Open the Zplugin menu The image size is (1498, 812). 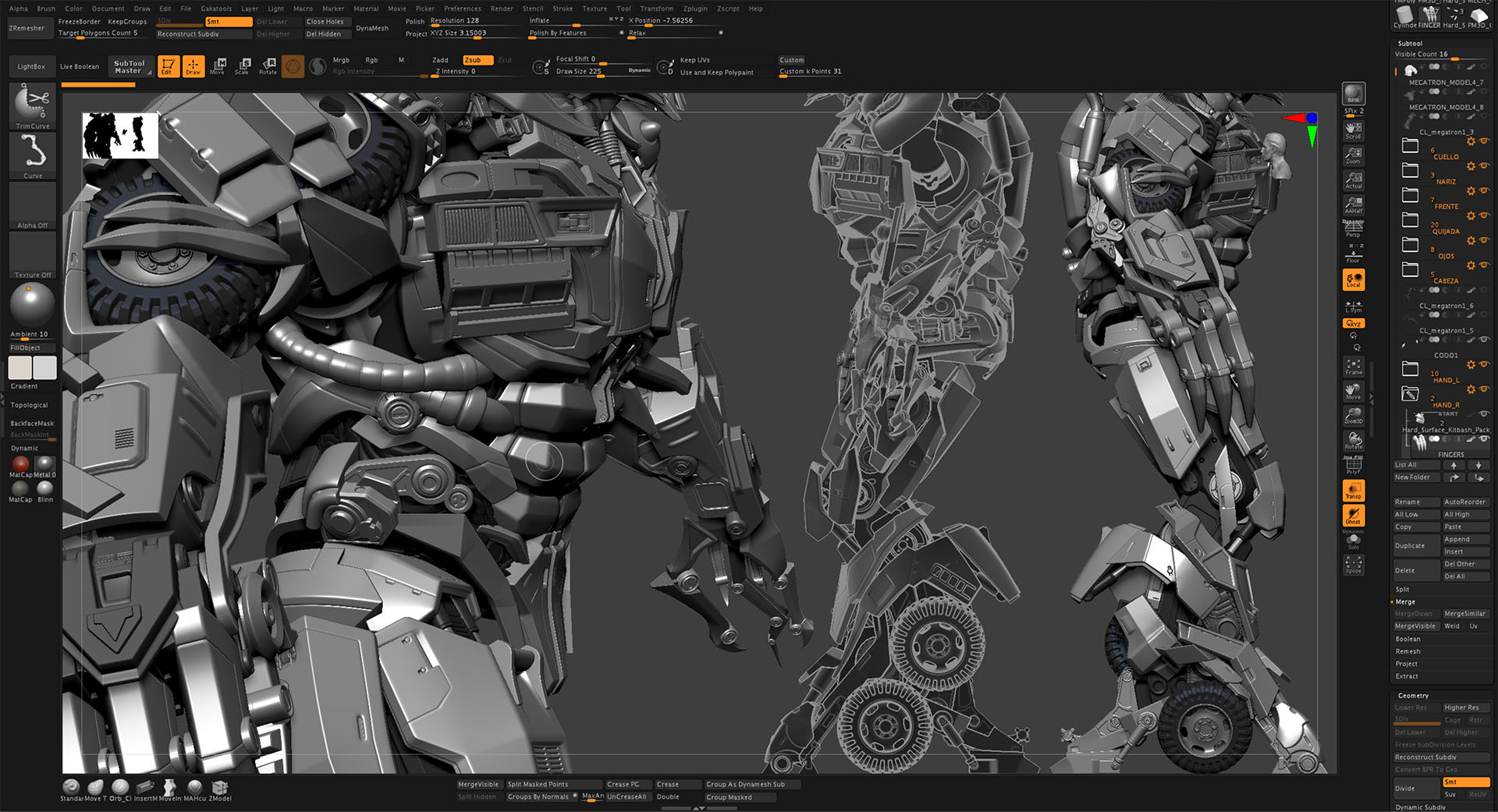(695, 9)
